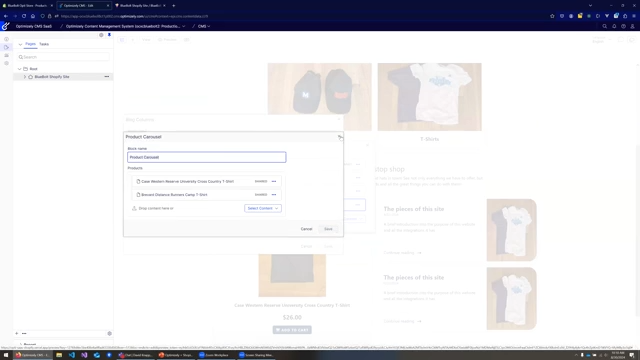Open the Select Content dropdown
This screenshot has width=640, height=360.
[x=263, y=208]
